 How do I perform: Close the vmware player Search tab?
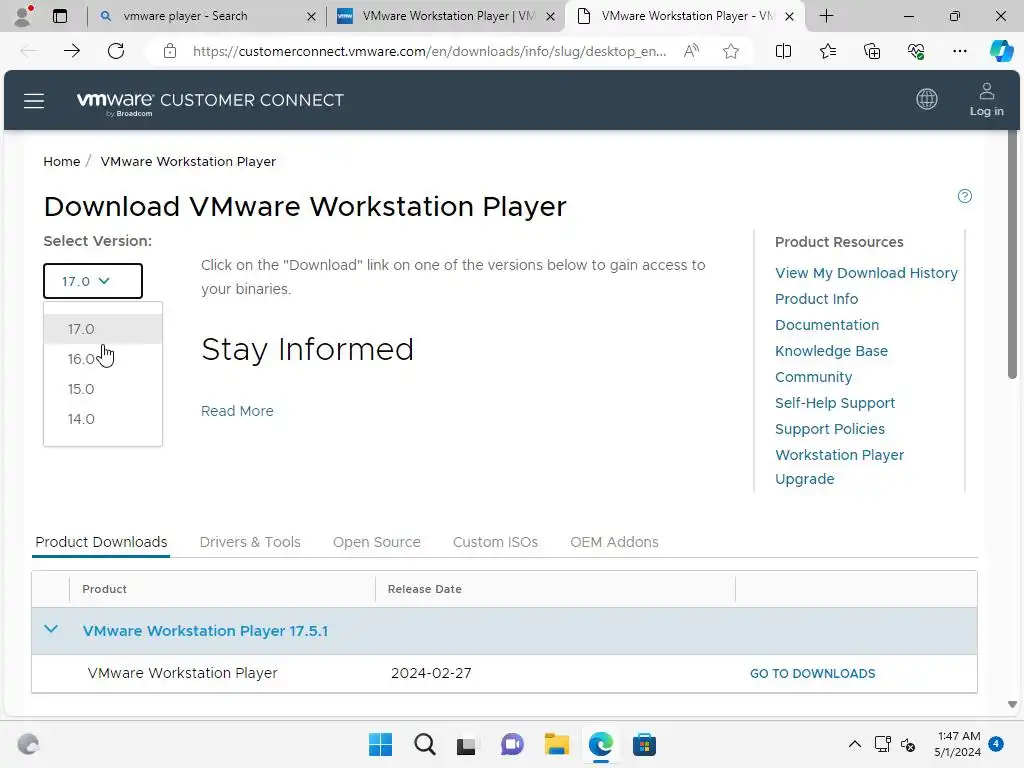pyautogui.click(x=312, y=16)
